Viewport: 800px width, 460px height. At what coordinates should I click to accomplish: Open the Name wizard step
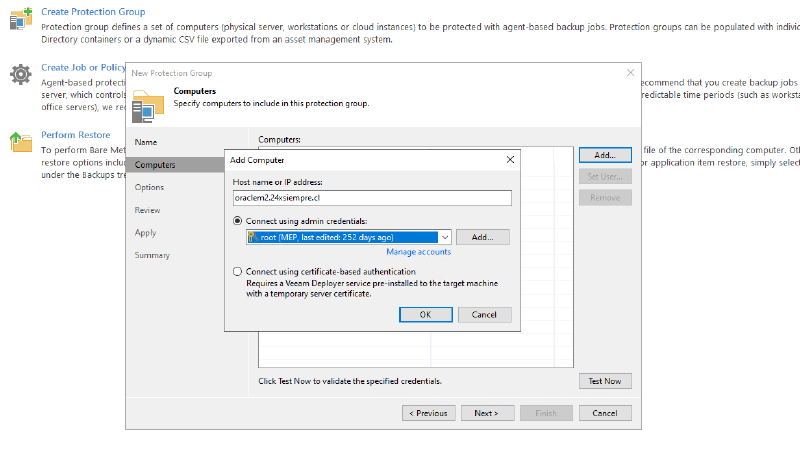coord(146,142)
